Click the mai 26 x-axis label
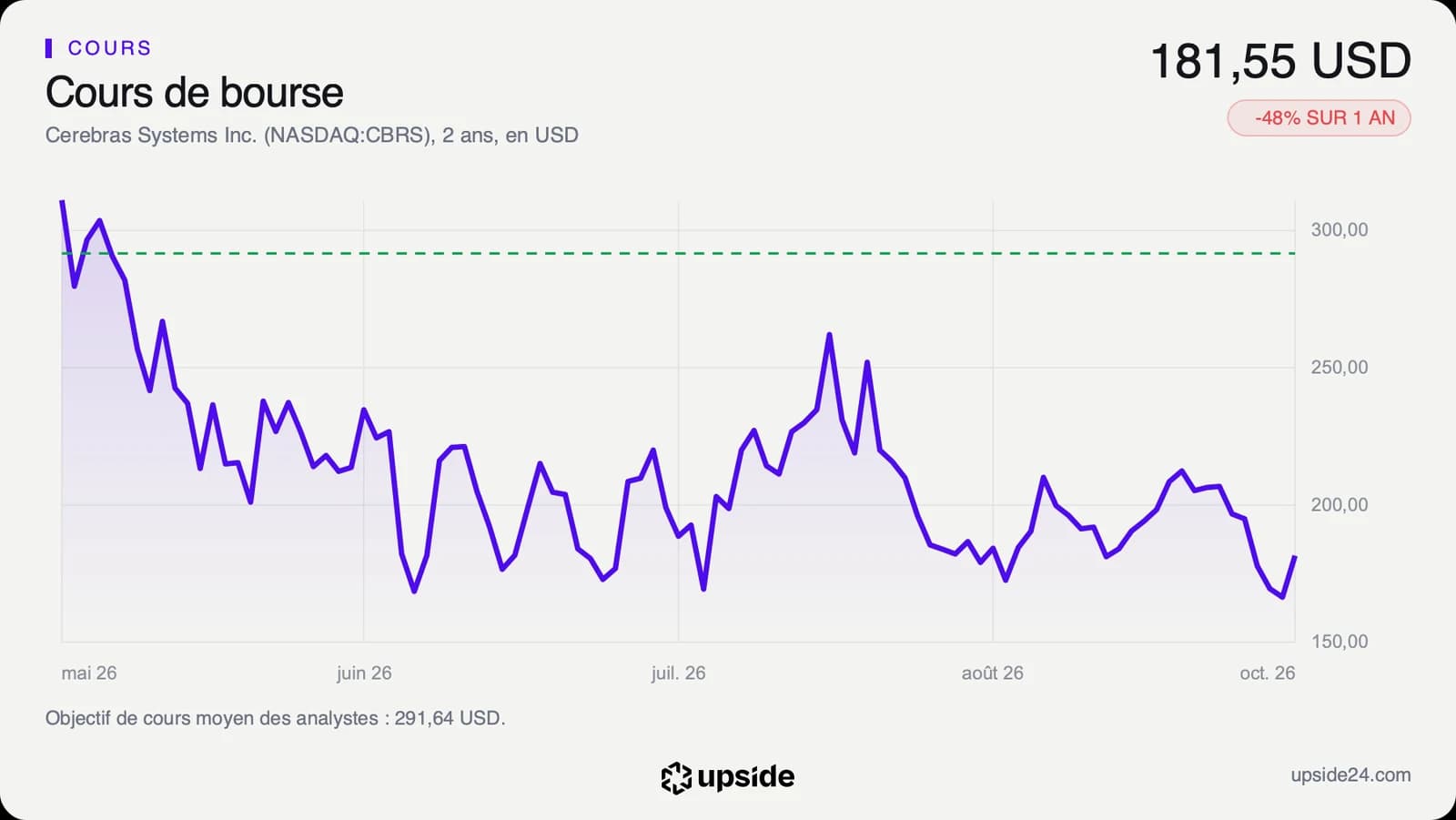This screenshot has width=1456, height=820. (x=89, y=673)
